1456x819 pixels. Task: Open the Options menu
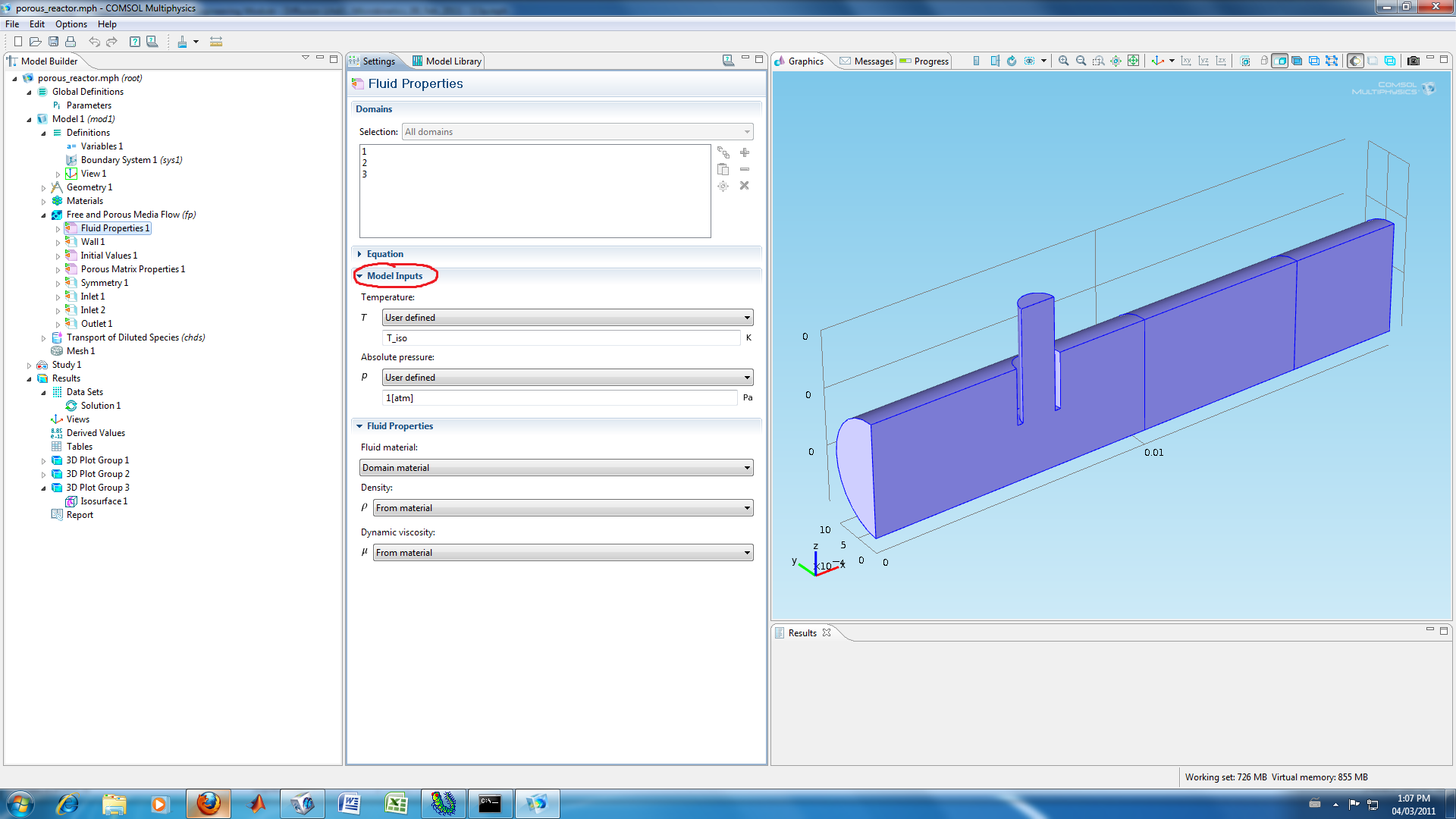click(x=71, y=24)
